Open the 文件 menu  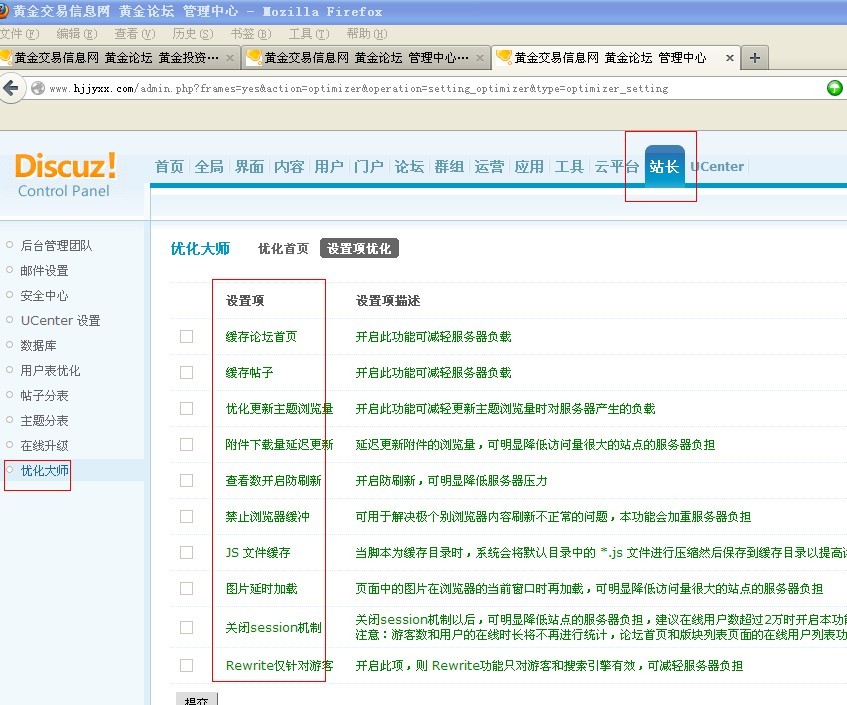tap(19, 34)
